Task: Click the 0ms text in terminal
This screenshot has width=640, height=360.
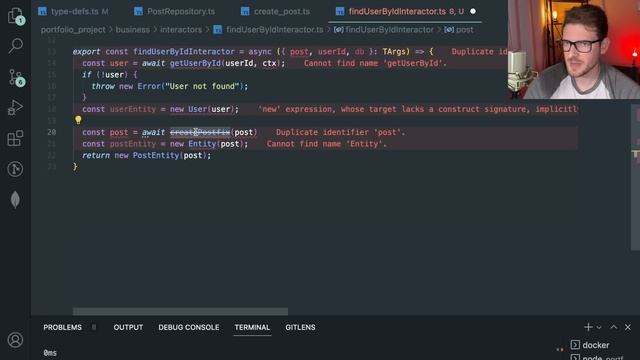Action: coord(50,353)
